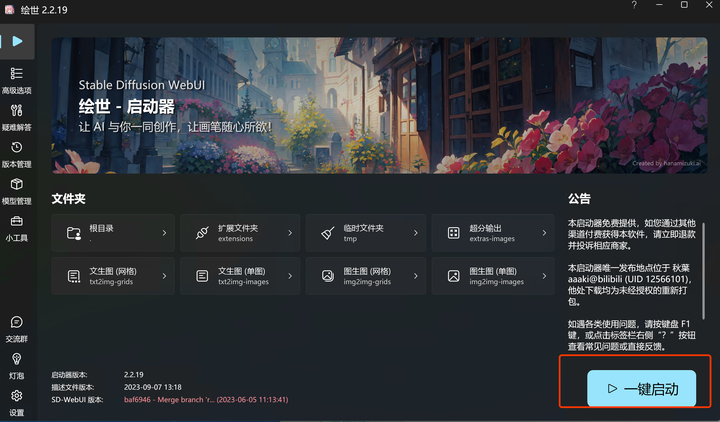Open the 超分输出 extras-images folder

(493, 233)
